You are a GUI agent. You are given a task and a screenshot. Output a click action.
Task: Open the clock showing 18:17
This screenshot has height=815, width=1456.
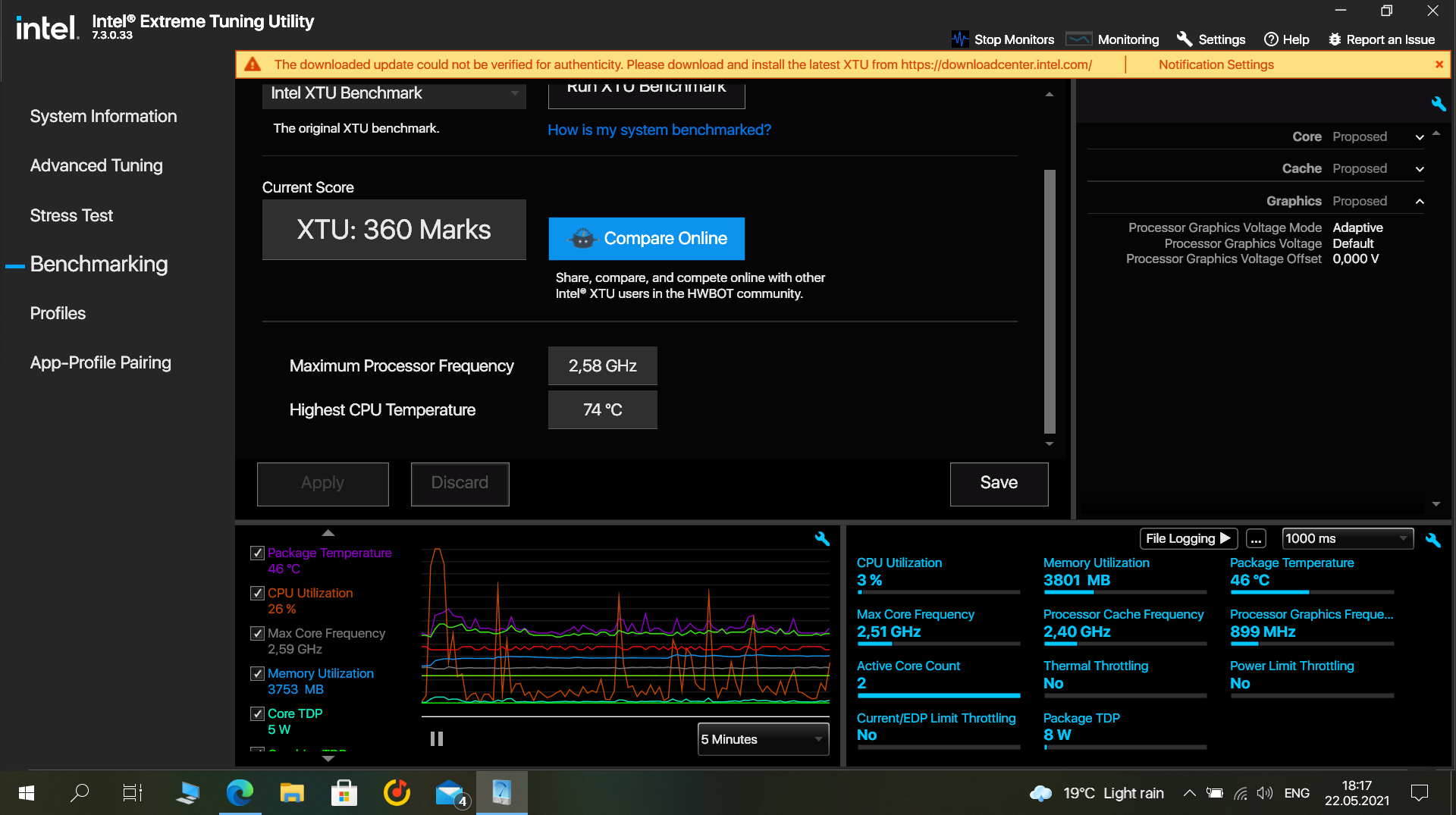[1357, 793]
